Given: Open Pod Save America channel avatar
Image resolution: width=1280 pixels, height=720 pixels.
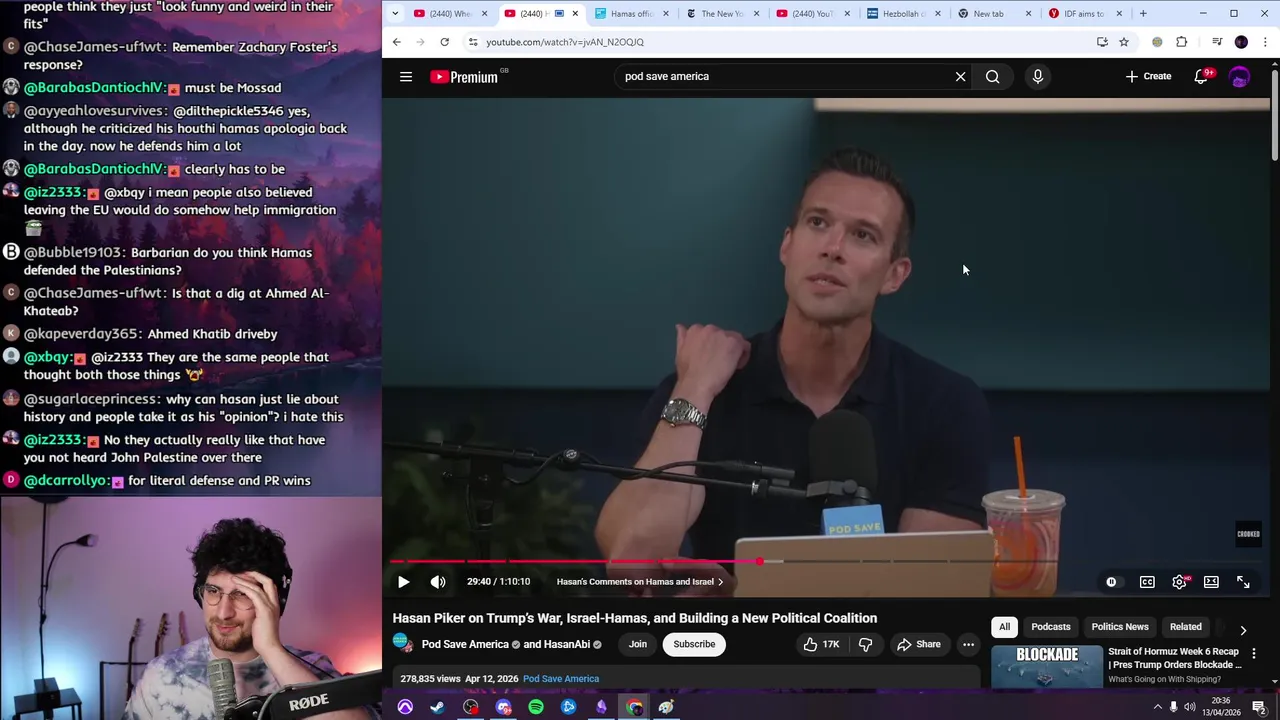Looking at the screenshot, I should click(402, 643).
